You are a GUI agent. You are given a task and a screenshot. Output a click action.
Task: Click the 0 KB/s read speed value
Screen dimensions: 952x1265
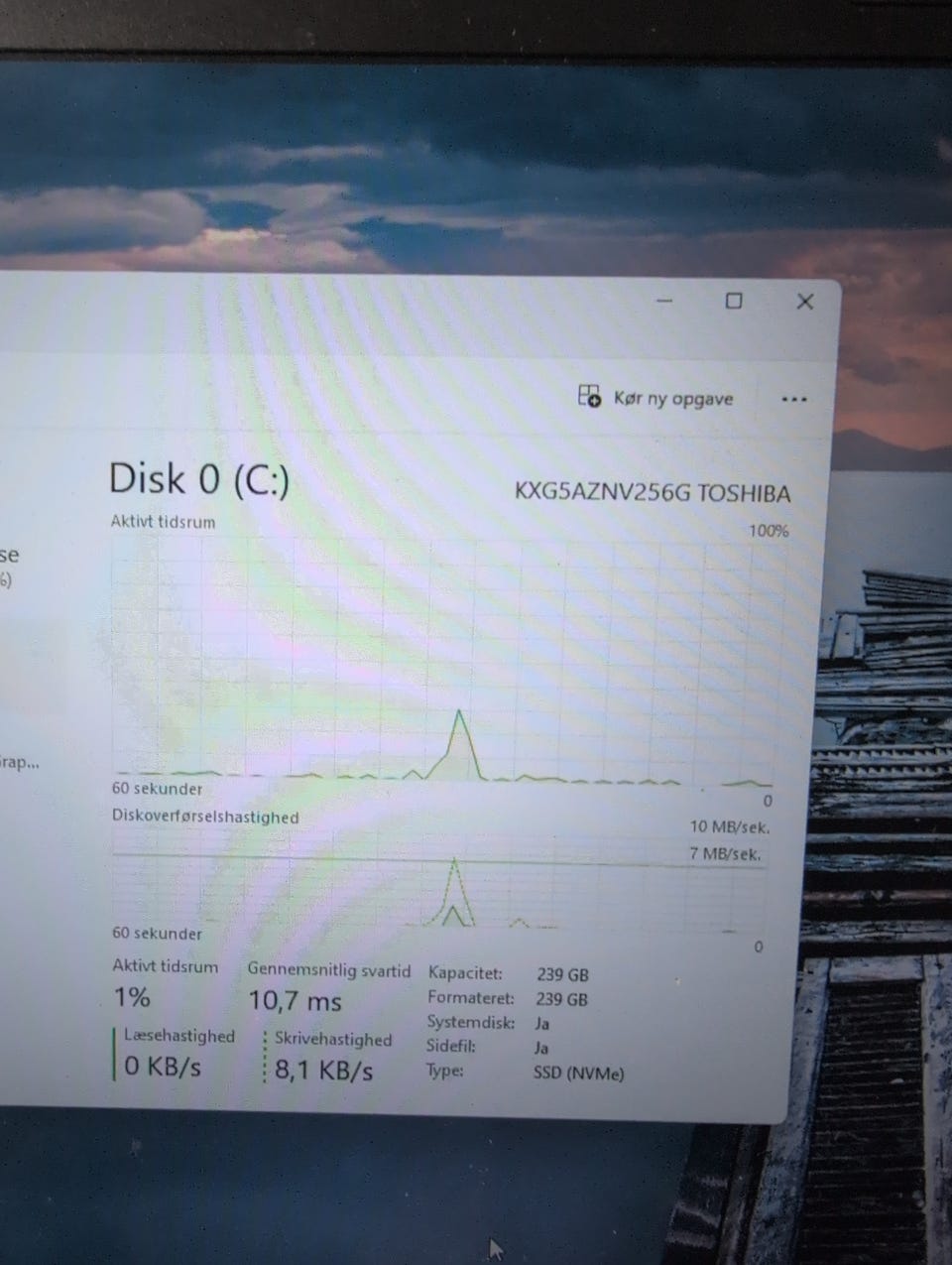163,1067
